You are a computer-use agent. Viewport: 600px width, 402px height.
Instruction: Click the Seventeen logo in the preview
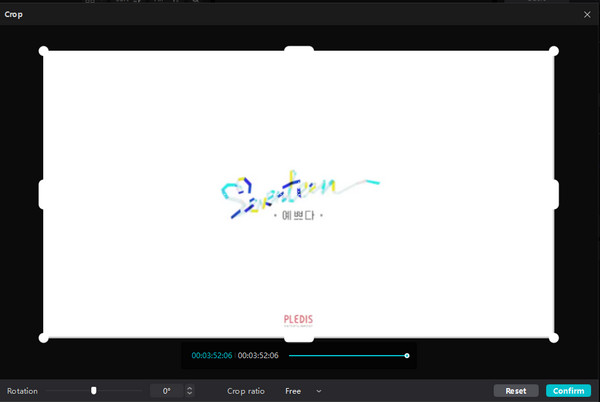tap(300, 195)
